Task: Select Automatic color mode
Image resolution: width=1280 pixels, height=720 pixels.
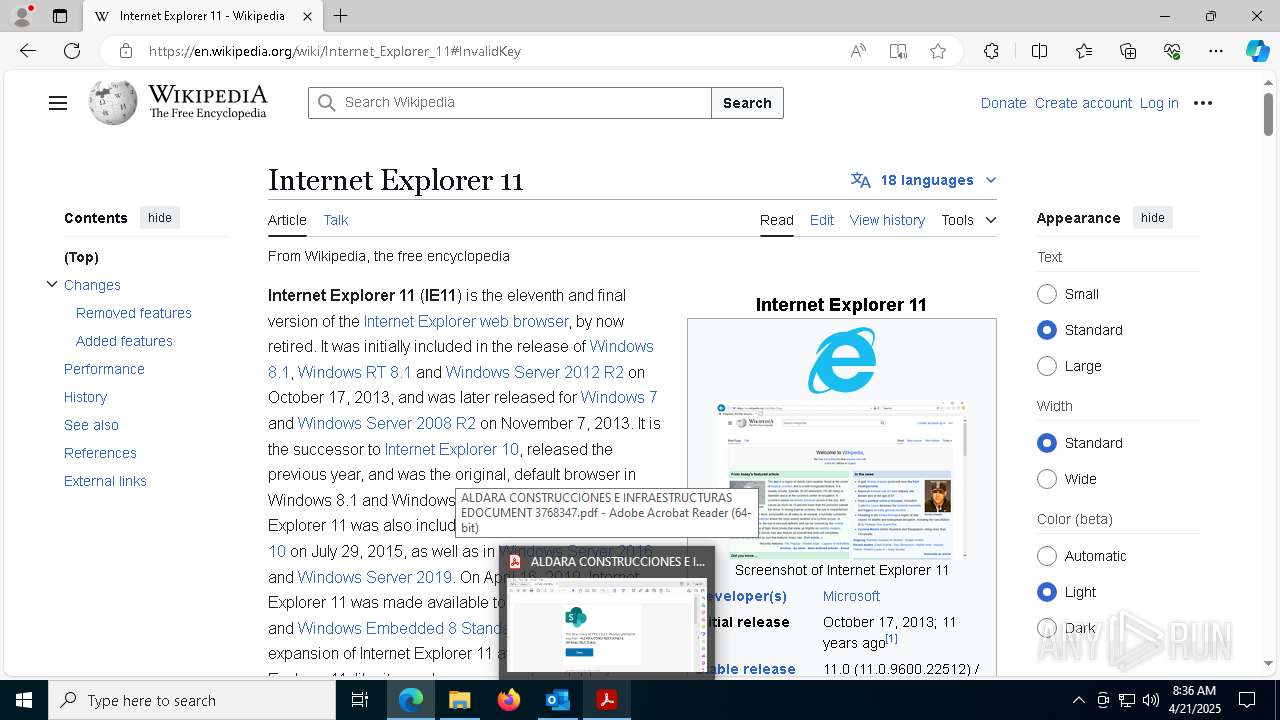Action: pos(1047,556)
